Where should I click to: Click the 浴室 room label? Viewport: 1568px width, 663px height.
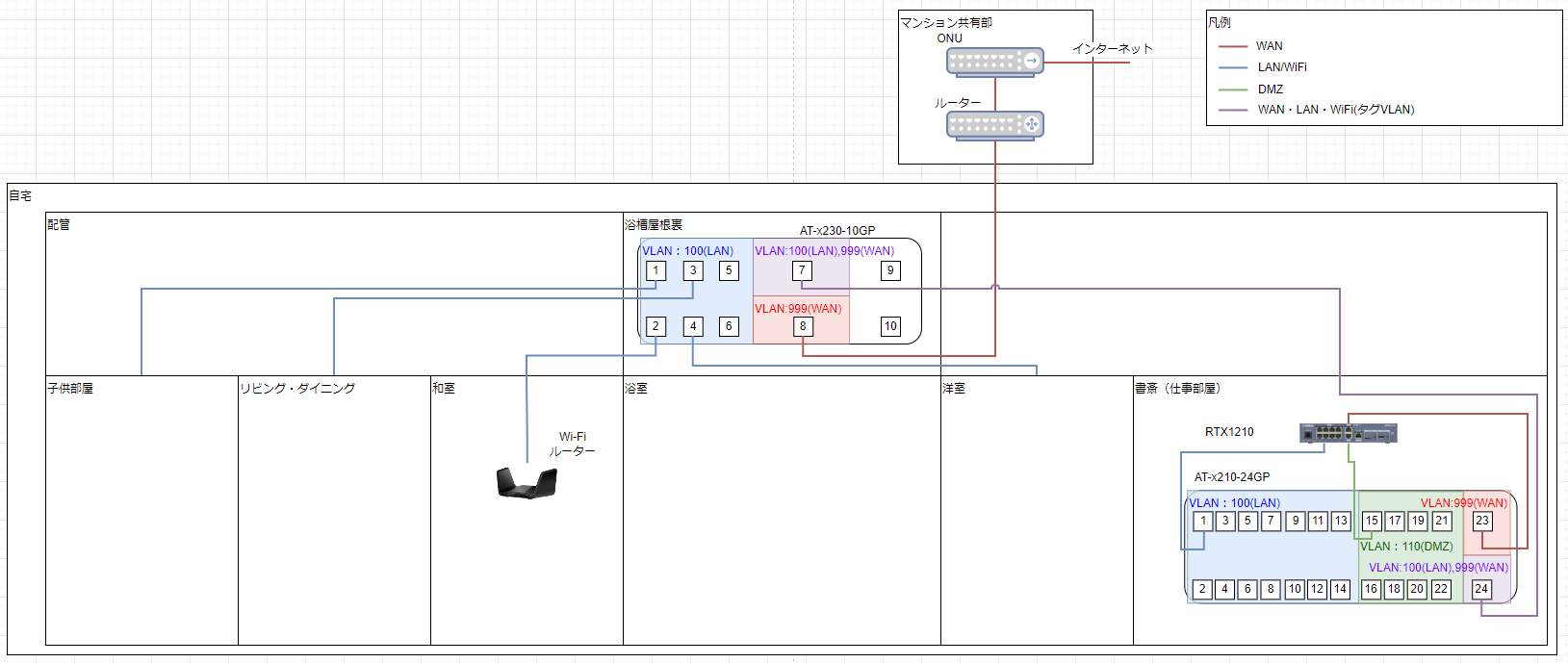(636, 388)
